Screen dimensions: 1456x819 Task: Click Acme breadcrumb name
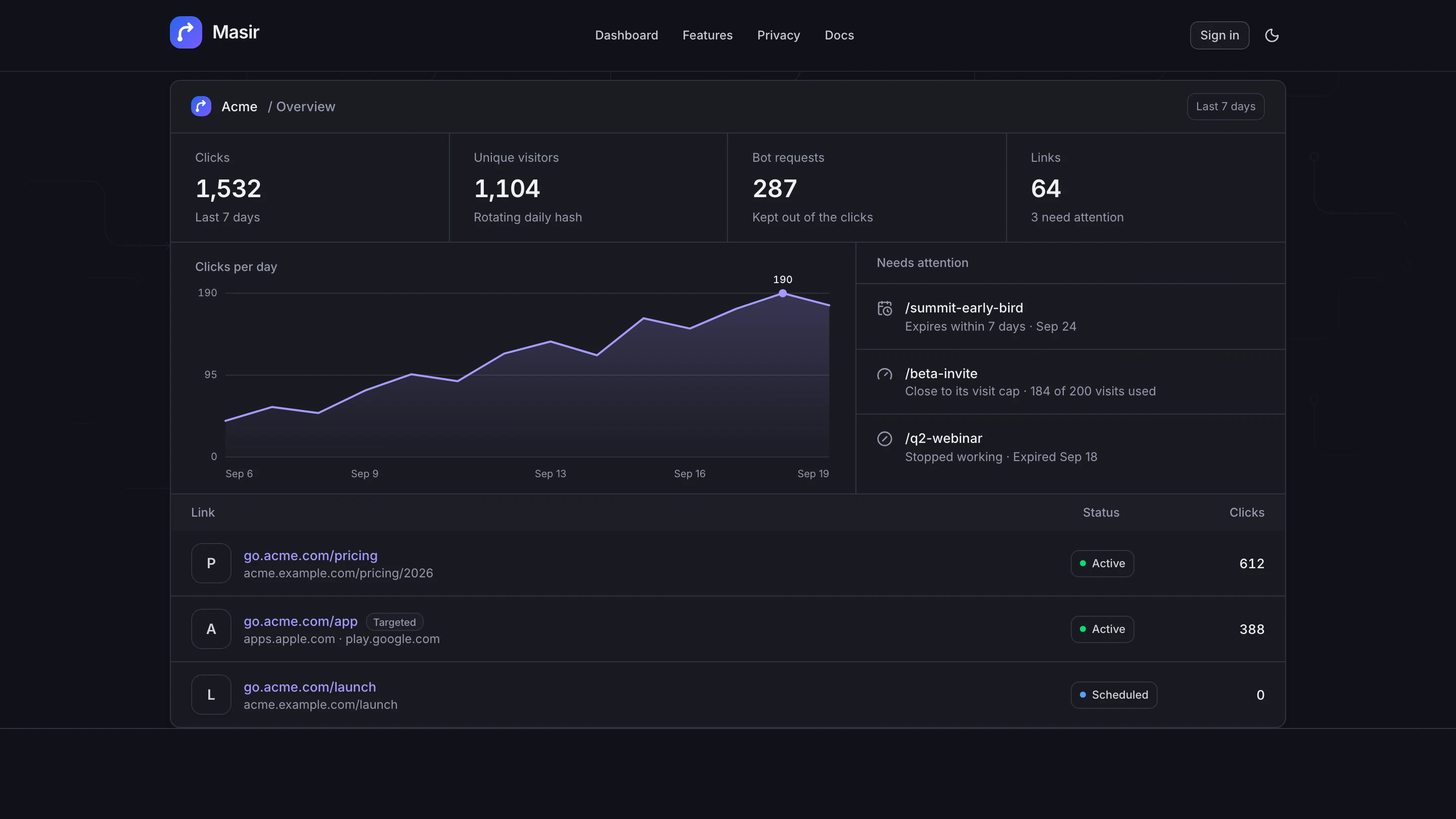(x=239, y=106)
